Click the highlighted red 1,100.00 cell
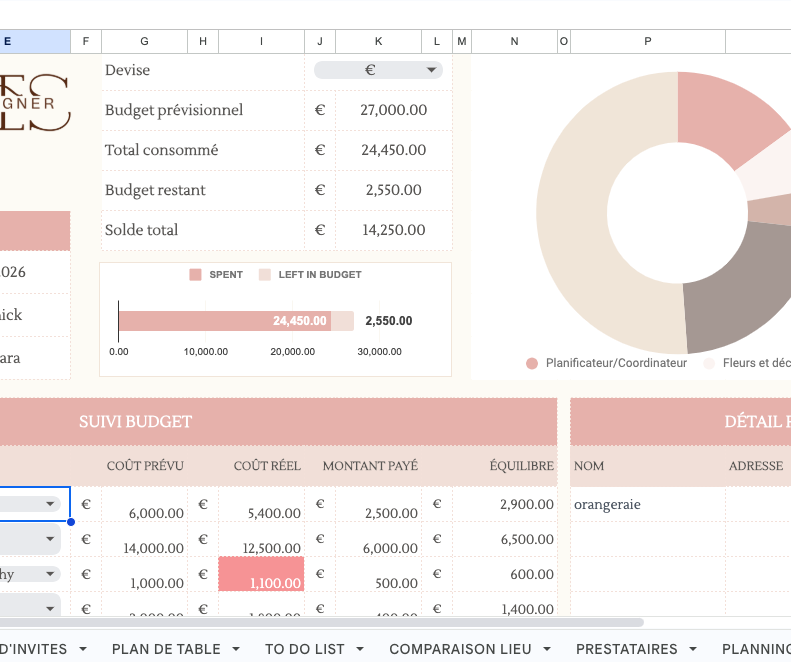Screen dimensions: 791x662 [x=261, y=574]
